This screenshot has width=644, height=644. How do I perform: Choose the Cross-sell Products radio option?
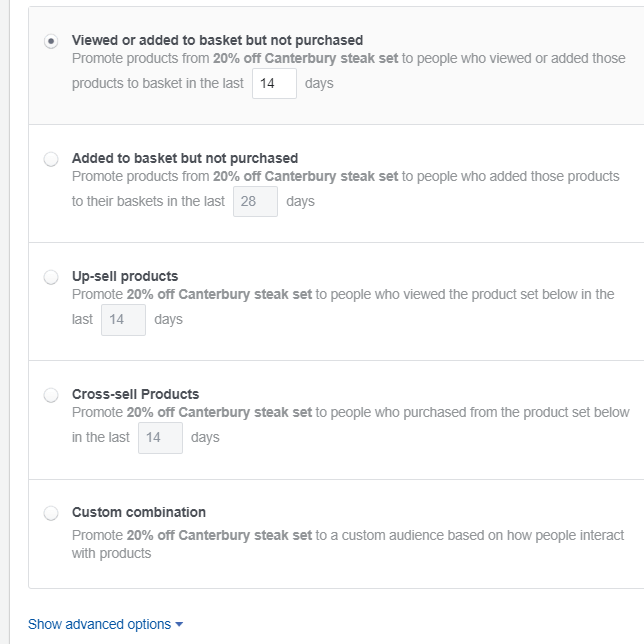coord(51,395)
